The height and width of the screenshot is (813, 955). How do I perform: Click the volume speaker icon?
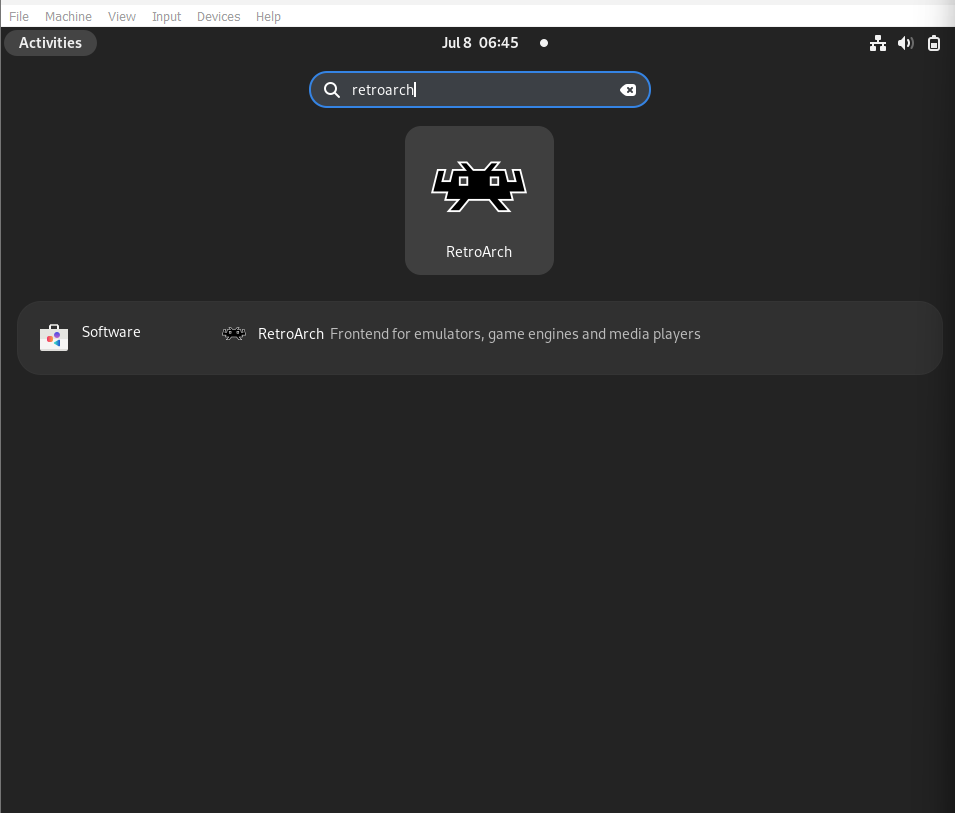pyautogui.click(x=906, y=43)
